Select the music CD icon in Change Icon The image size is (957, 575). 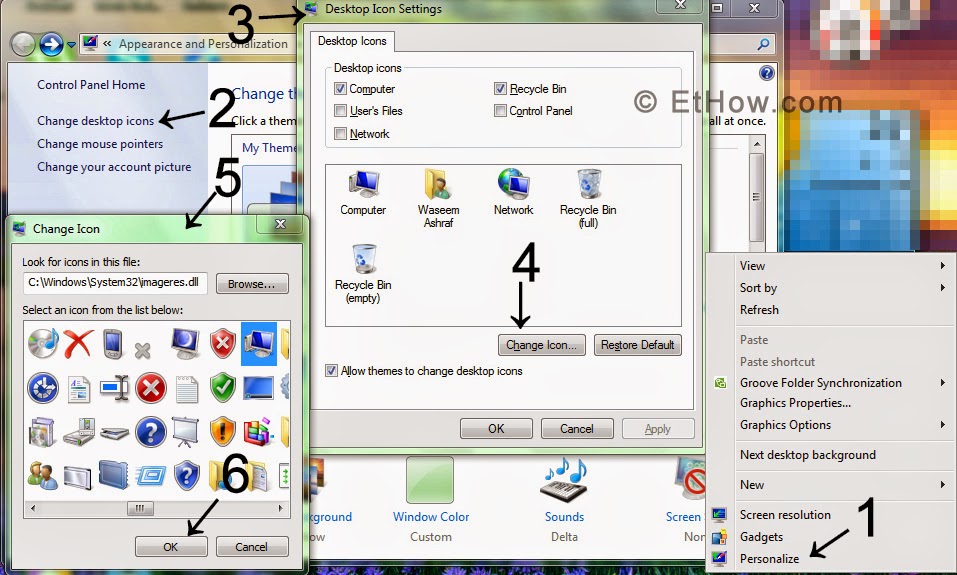(43, 344)
